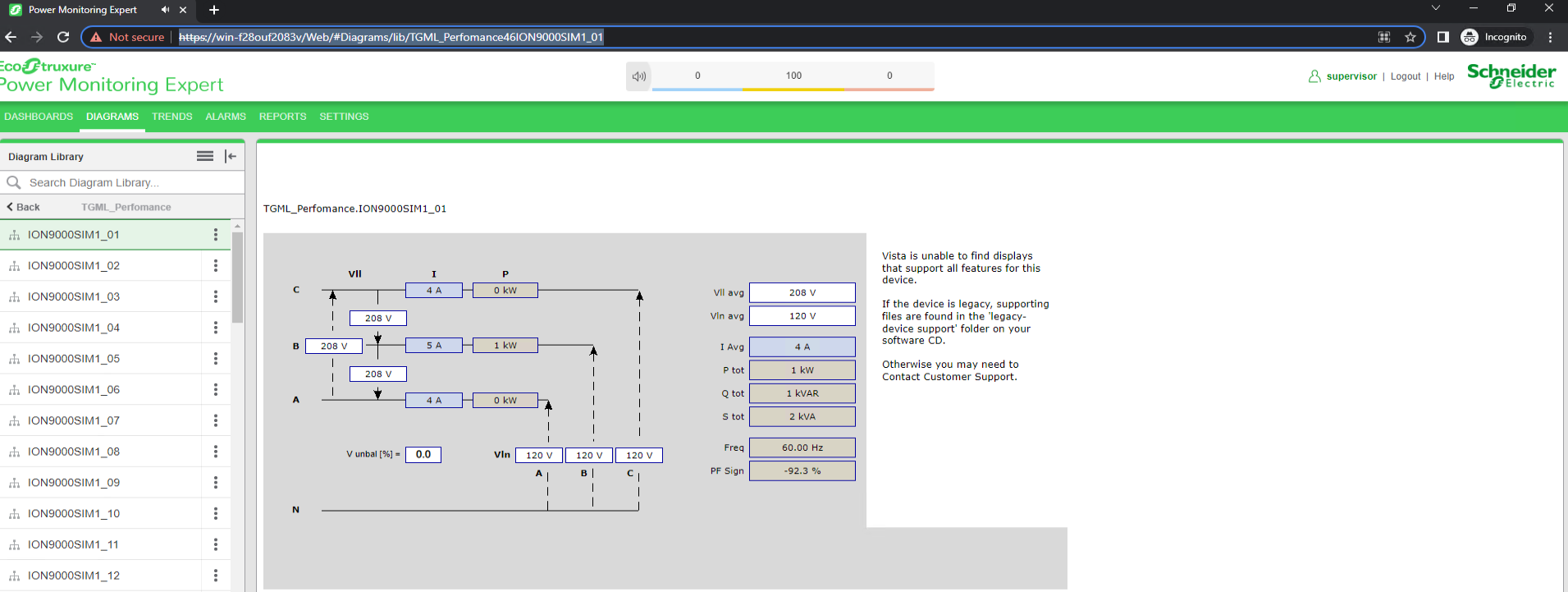
Task: Open options menu for ION9000SIM1_04
Action: (216, 328)
